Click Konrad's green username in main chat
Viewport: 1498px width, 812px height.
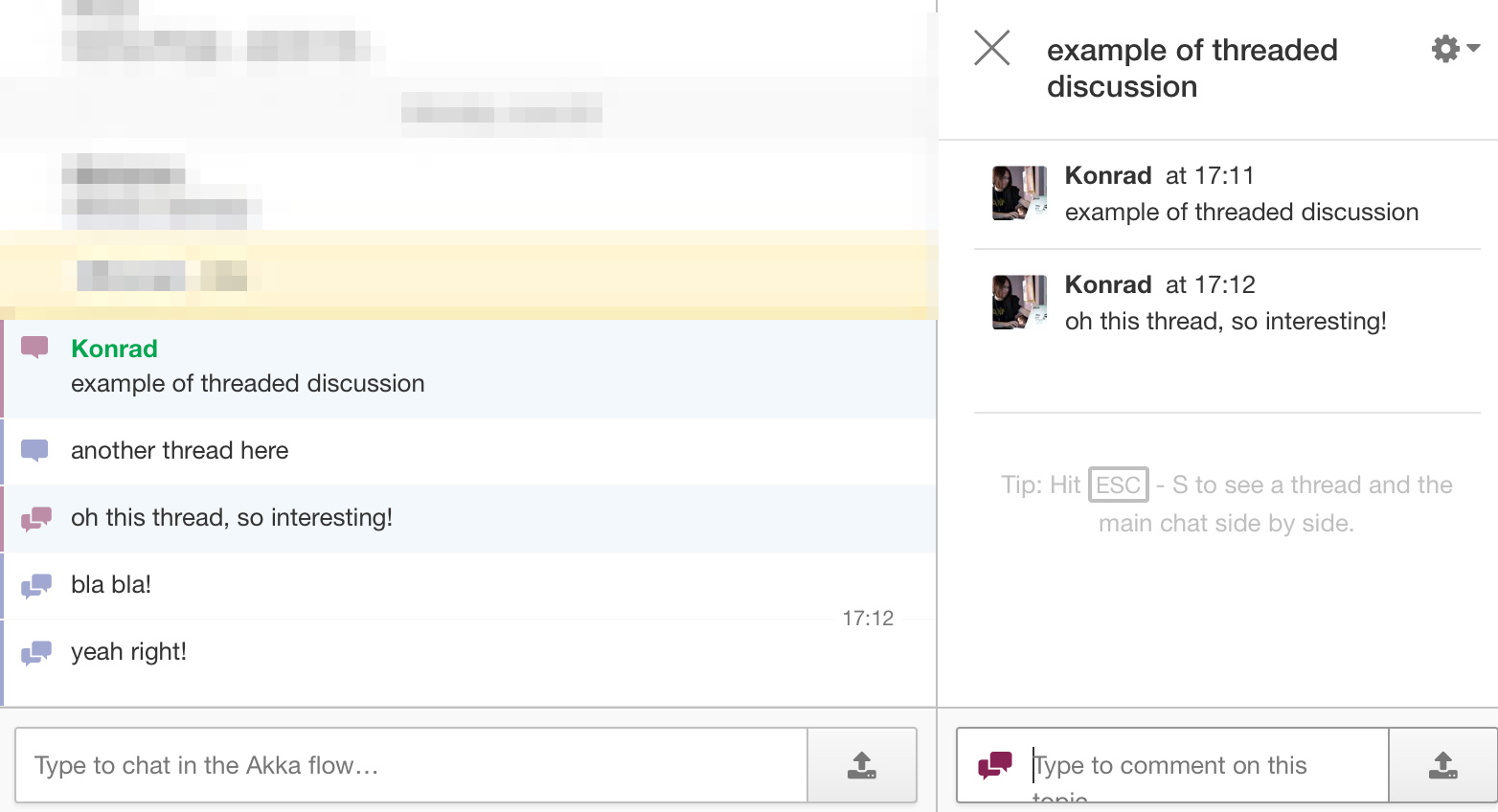point(114,349)
